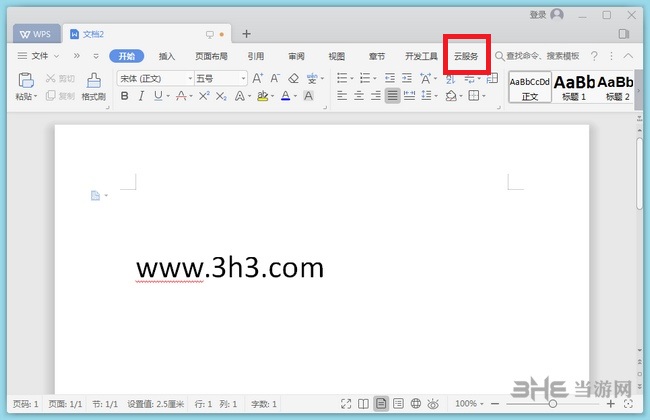This screenshot has height=420, width=650.
Task: Increase paragraph indent
Action: (x=407, y=78)
